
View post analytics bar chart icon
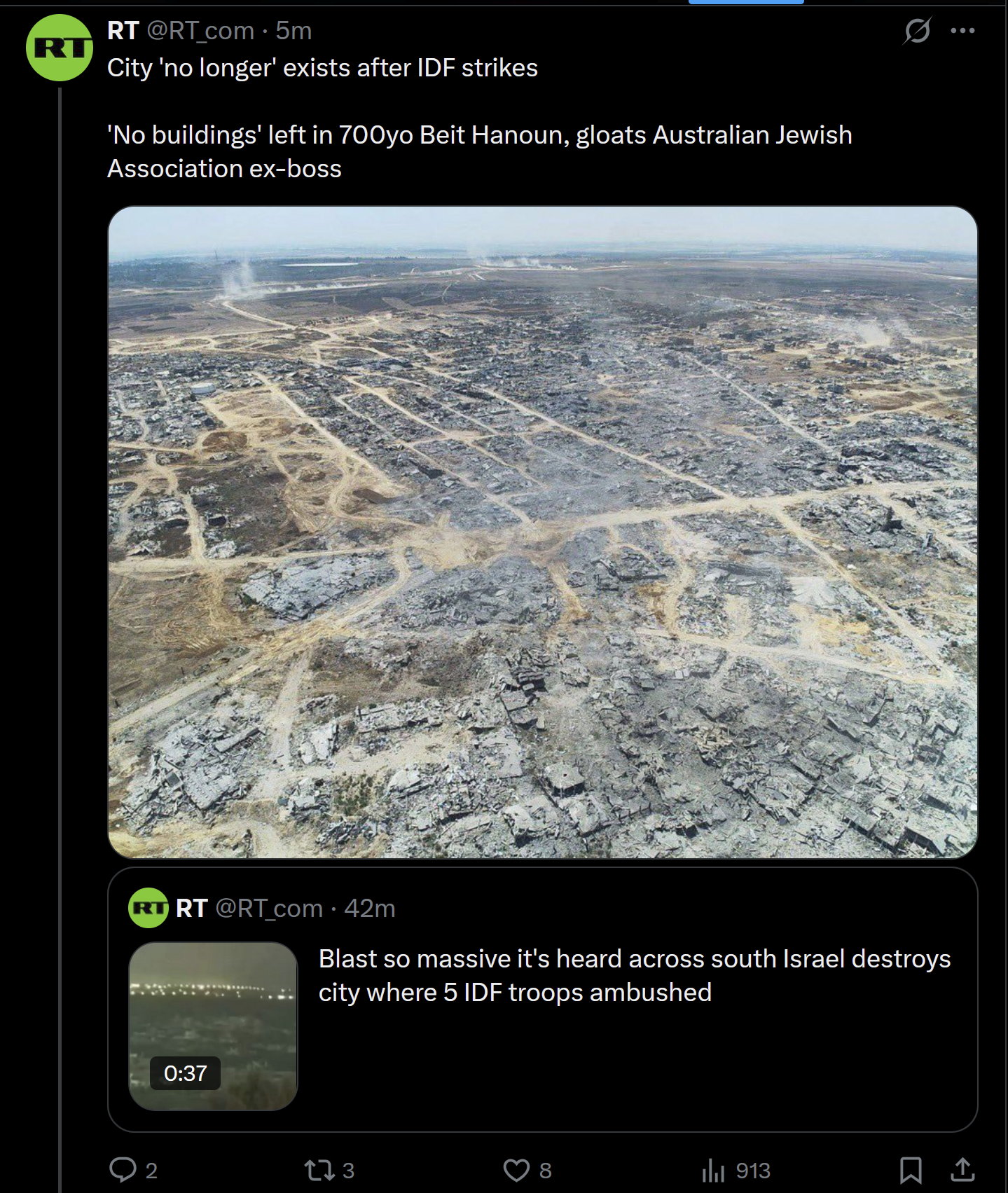click(713, 1170)
